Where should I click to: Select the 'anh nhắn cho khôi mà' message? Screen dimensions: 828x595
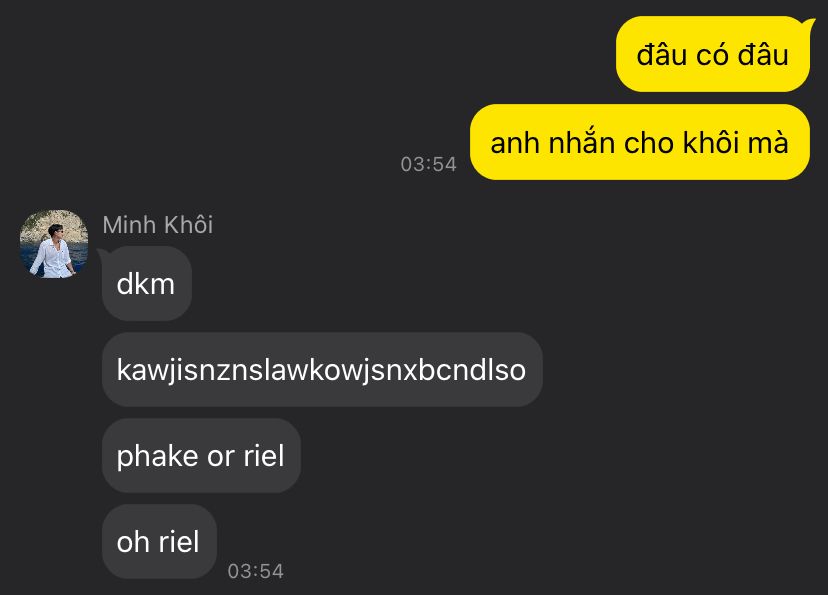pyautogui.click(x=639, y=143)
